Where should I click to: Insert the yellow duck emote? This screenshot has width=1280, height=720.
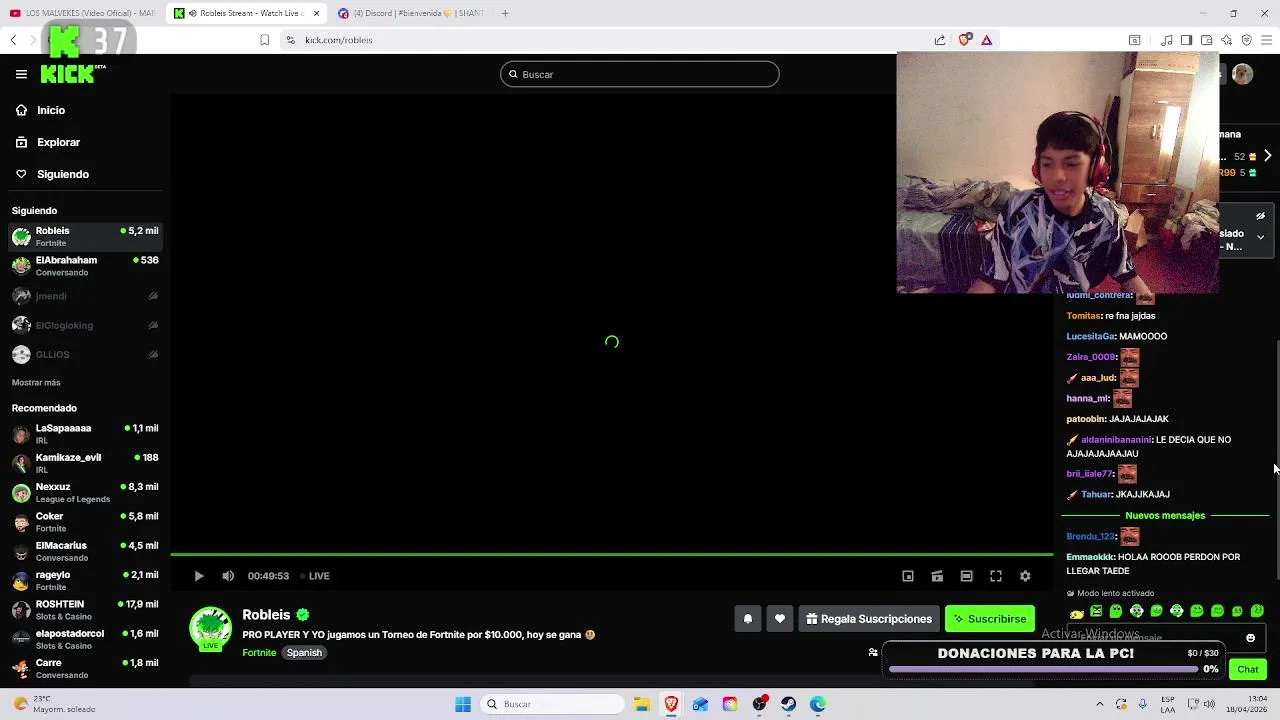click(x=1076, y=612)
